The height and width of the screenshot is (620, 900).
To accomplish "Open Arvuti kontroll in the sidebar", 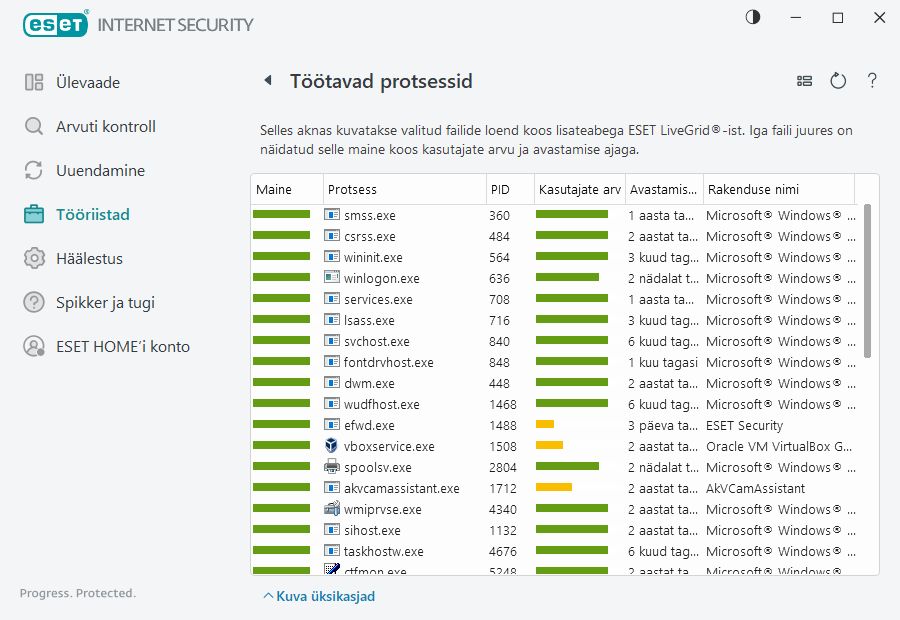I will [105, 127].
